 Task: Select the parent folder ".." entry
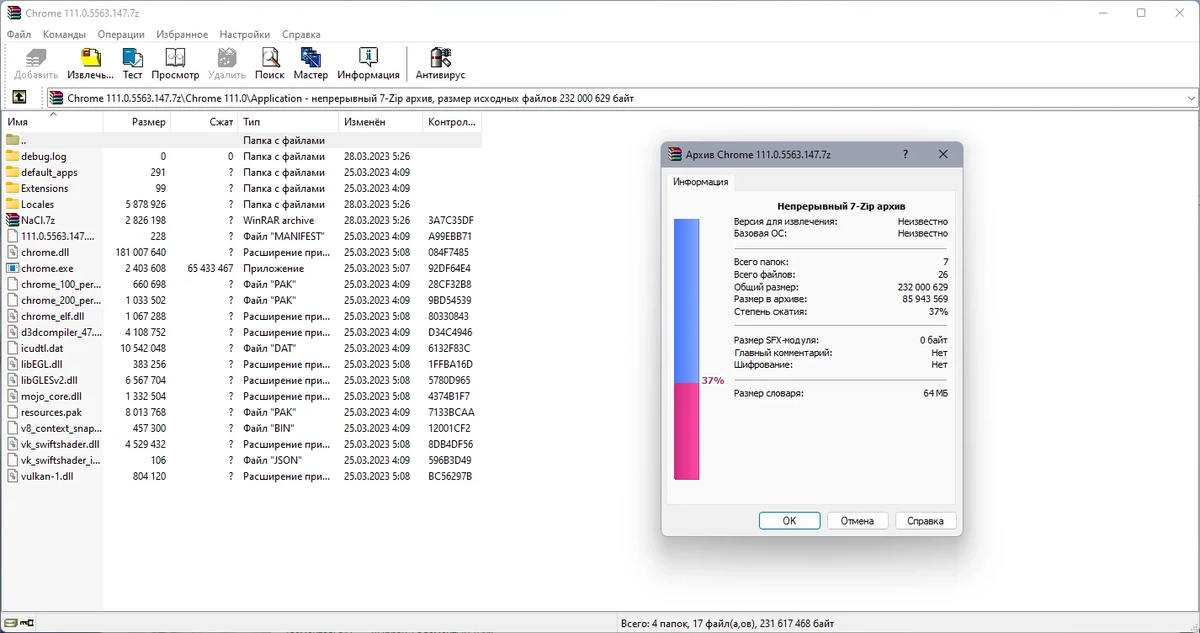point(241,140)
